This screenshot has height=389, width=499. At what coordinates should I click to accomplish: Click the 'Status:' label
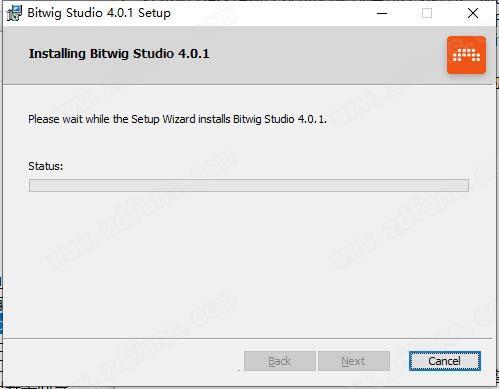[x=46, y=166]
